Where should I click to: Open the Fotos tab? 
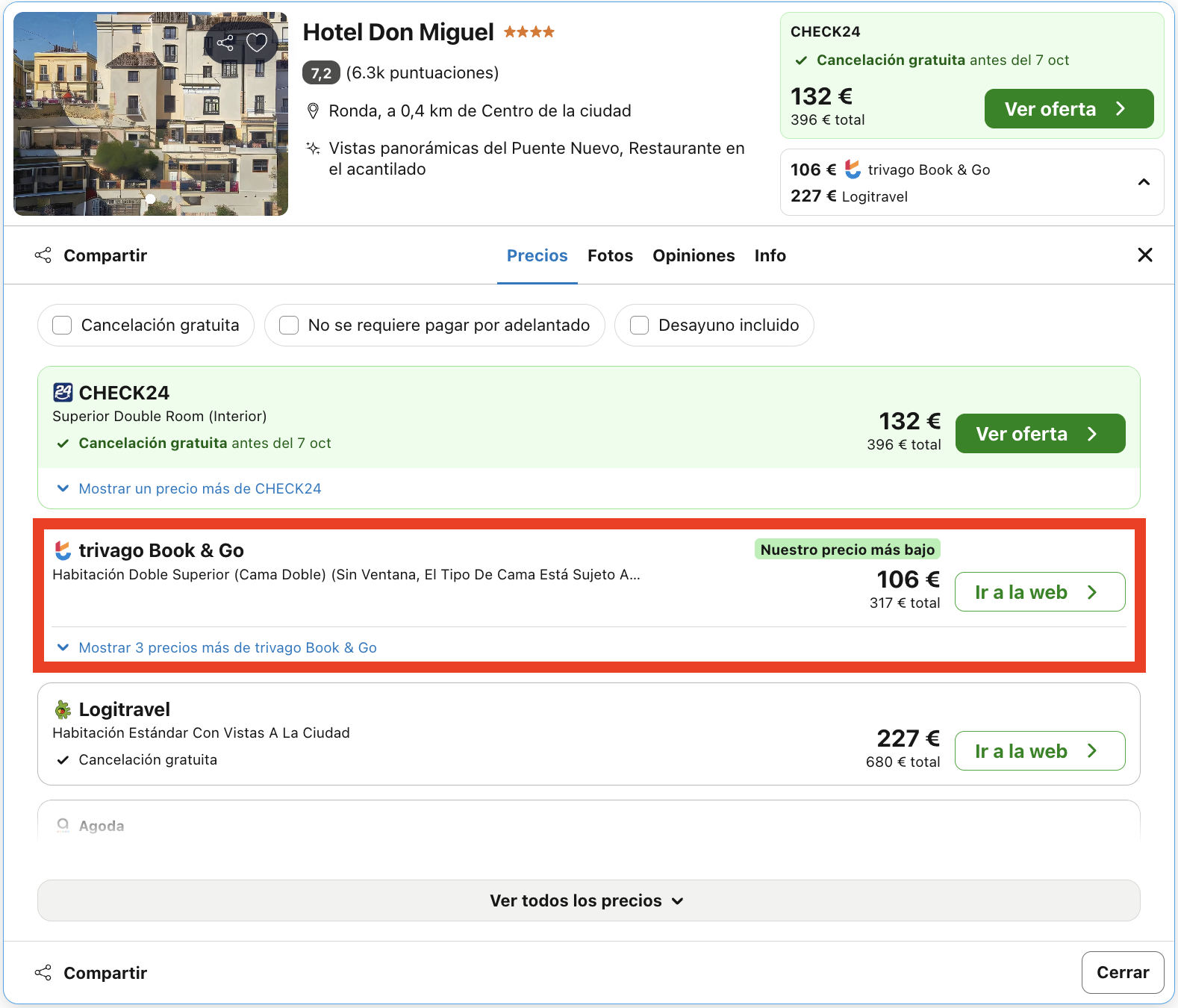[610, 255]
